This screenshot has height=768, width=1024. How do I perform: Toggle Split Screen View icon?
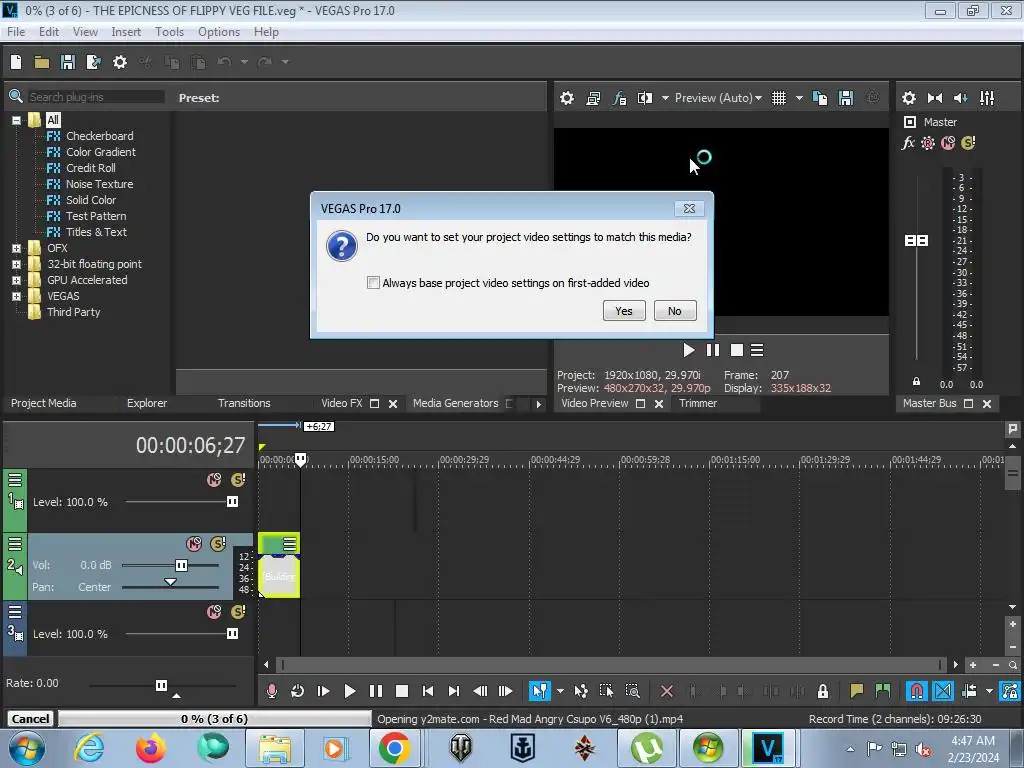point(645,98)
